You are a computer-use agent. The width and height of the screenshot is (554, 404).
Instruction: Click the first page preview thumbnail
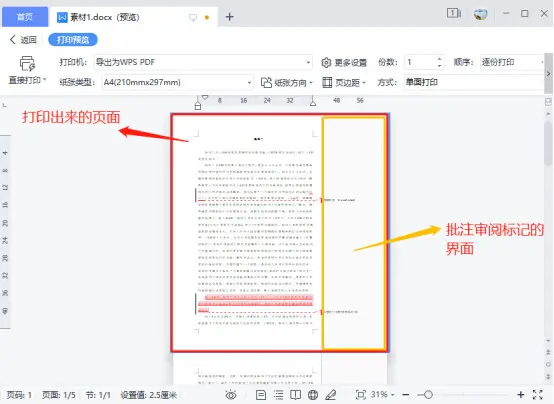[x=279, y=233]
